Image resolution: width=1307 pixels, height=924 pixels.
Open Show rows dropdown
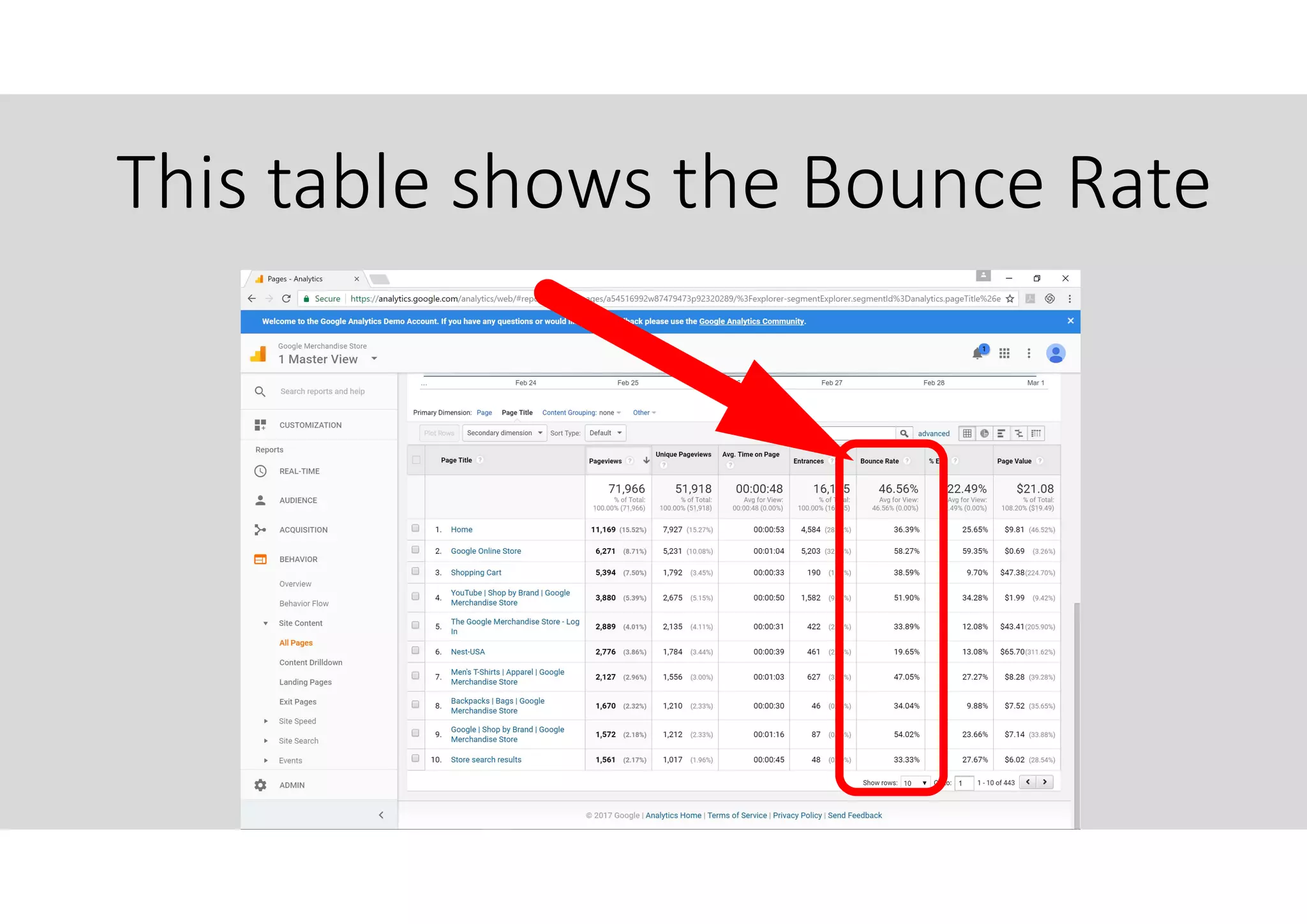click(x=915, y=783)
